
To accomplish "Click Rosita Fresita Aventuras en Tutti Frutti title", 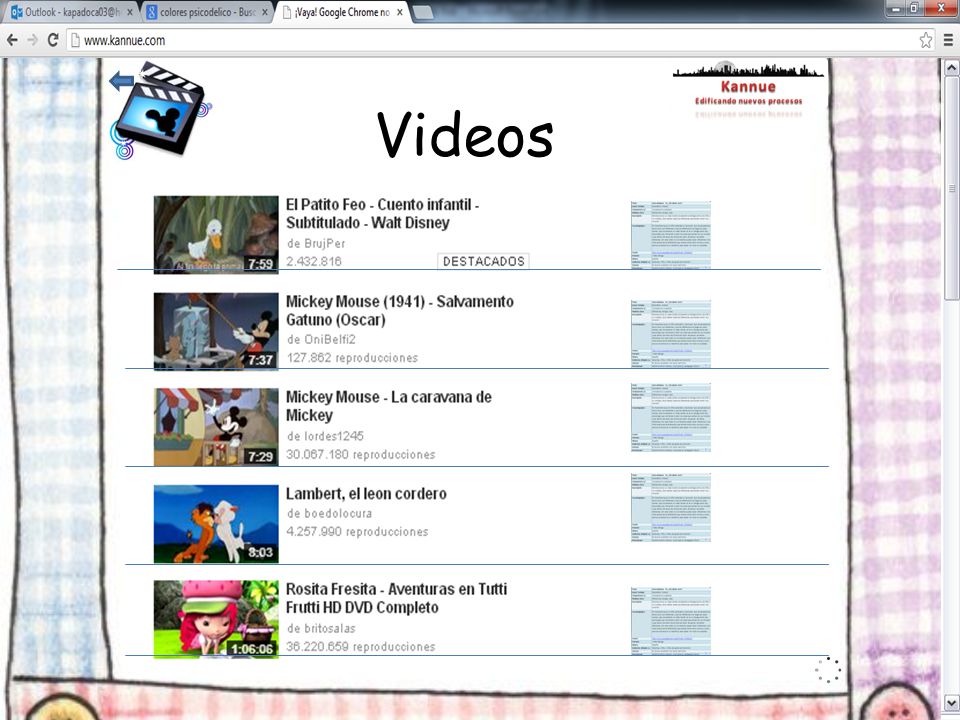I will [396, 598].
